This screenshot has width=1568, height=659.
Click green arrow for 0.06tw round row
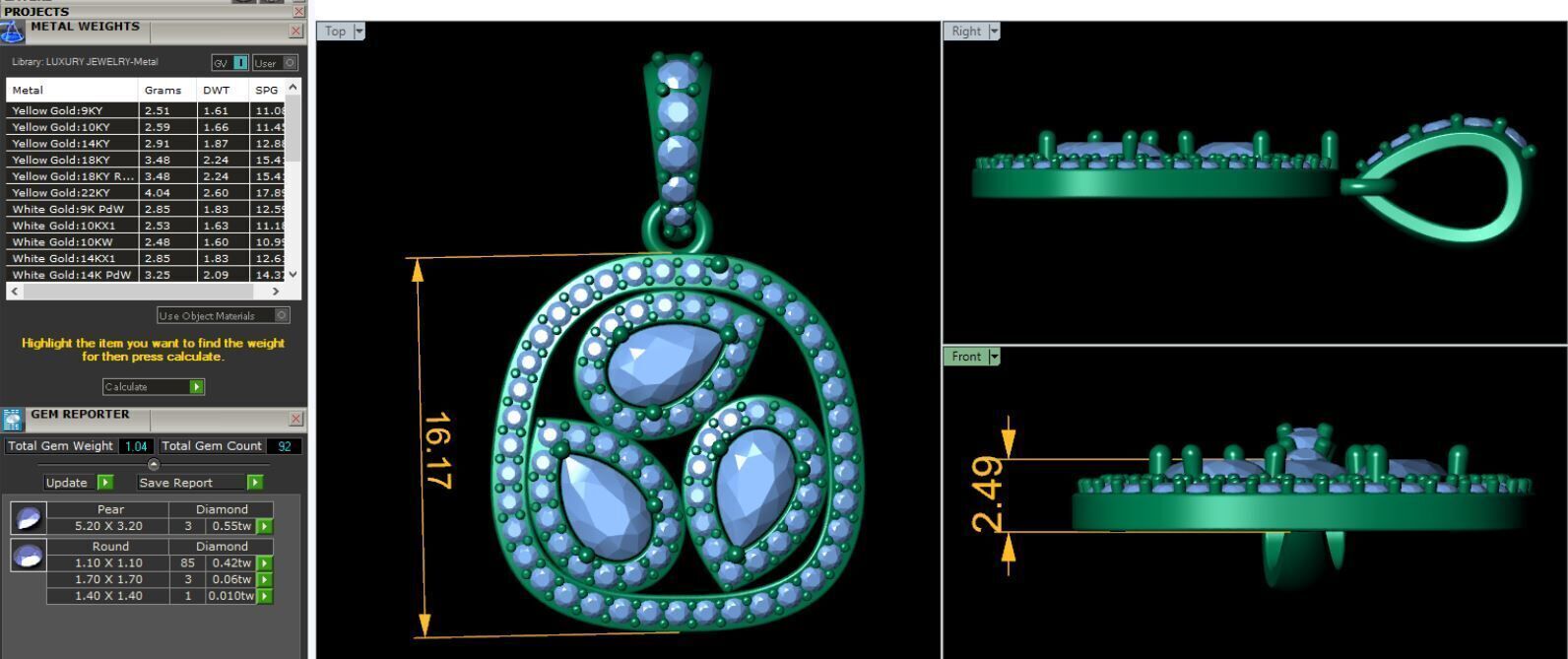[264, 579]
